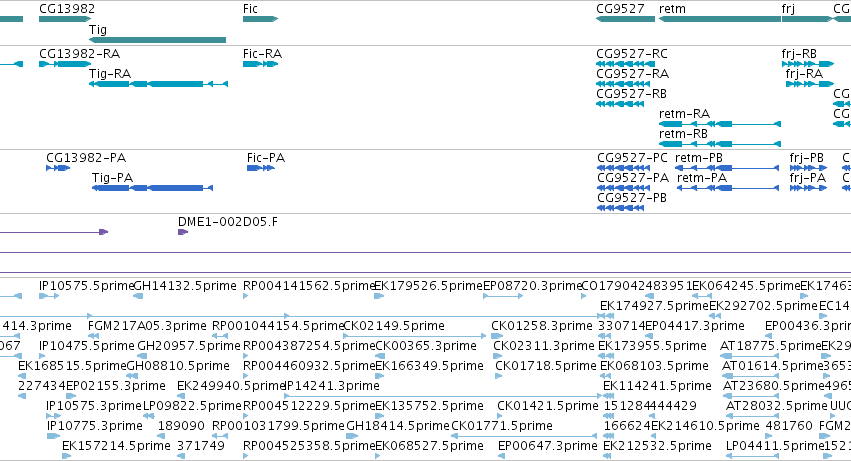
Task: Click the EK212532.5prime EST label
Action: 657,446
